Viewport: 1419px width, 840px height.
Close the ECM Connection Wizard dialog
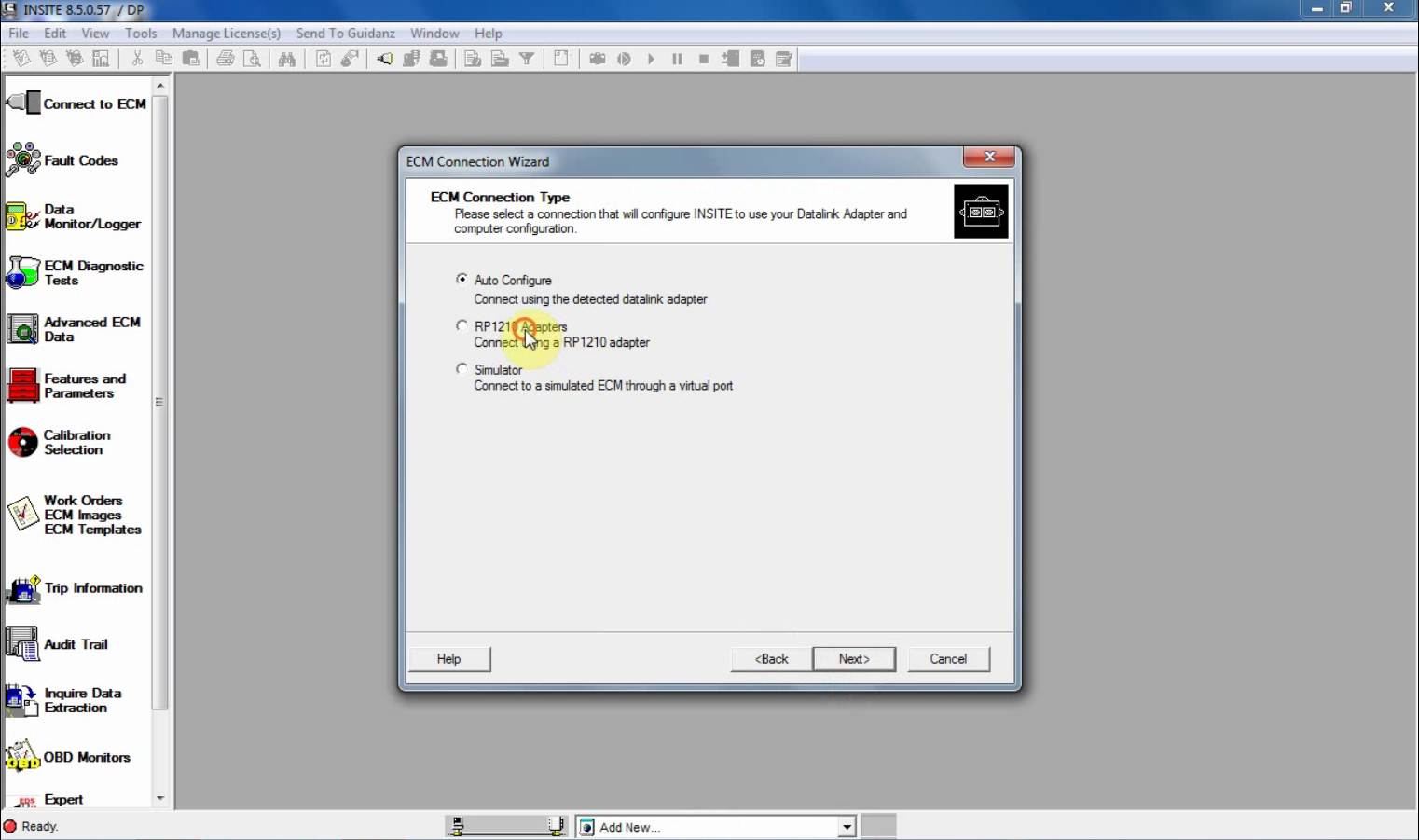[x=989, y=157]
